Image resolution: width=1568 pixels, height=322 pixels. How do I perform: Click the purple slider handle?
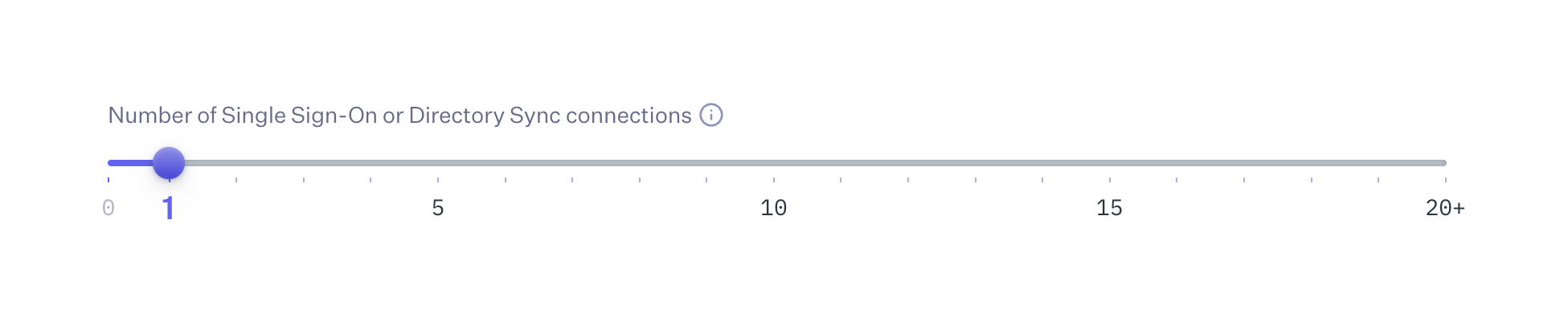point(169,163)
